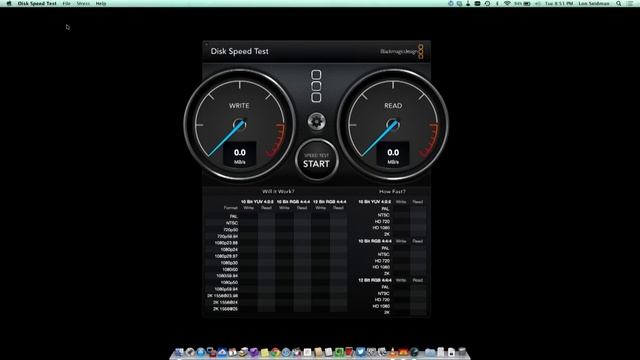Viewport: 640px width, 360px height.
Task: Click the "Will it Work?" heading
Action: pyautogui.click(x=278, y=191)
